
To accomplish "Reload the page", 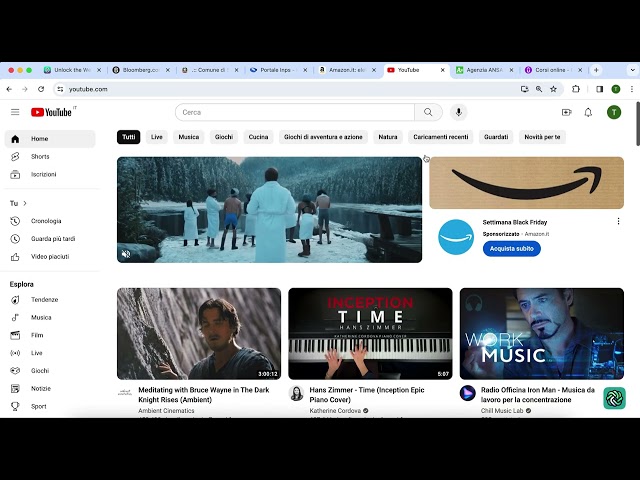I will point(41,89).
